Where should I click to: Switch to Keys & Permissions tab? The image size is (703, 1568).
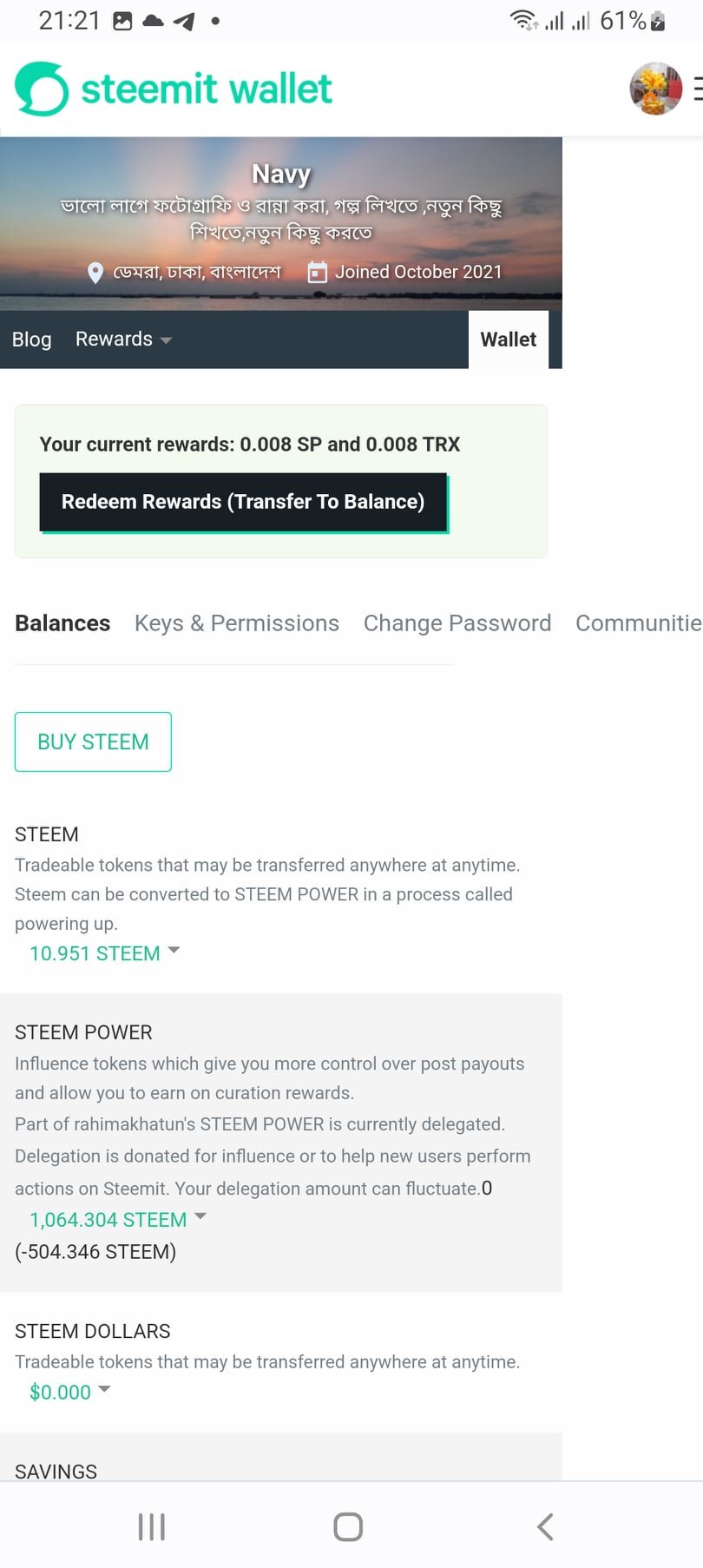coord(236,623)
